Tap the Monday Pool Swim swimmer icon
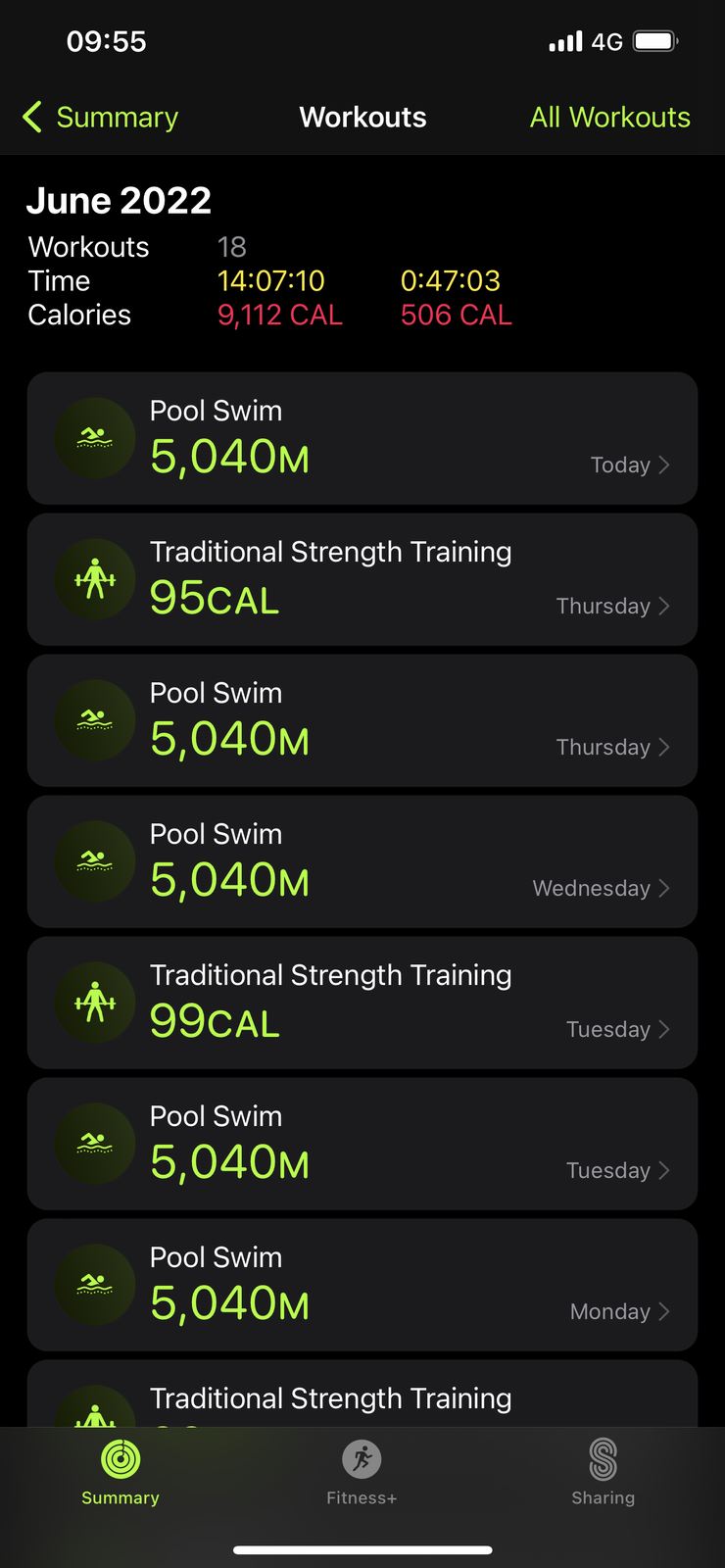The image size is (725, 1568). [x=95, y=1285]
